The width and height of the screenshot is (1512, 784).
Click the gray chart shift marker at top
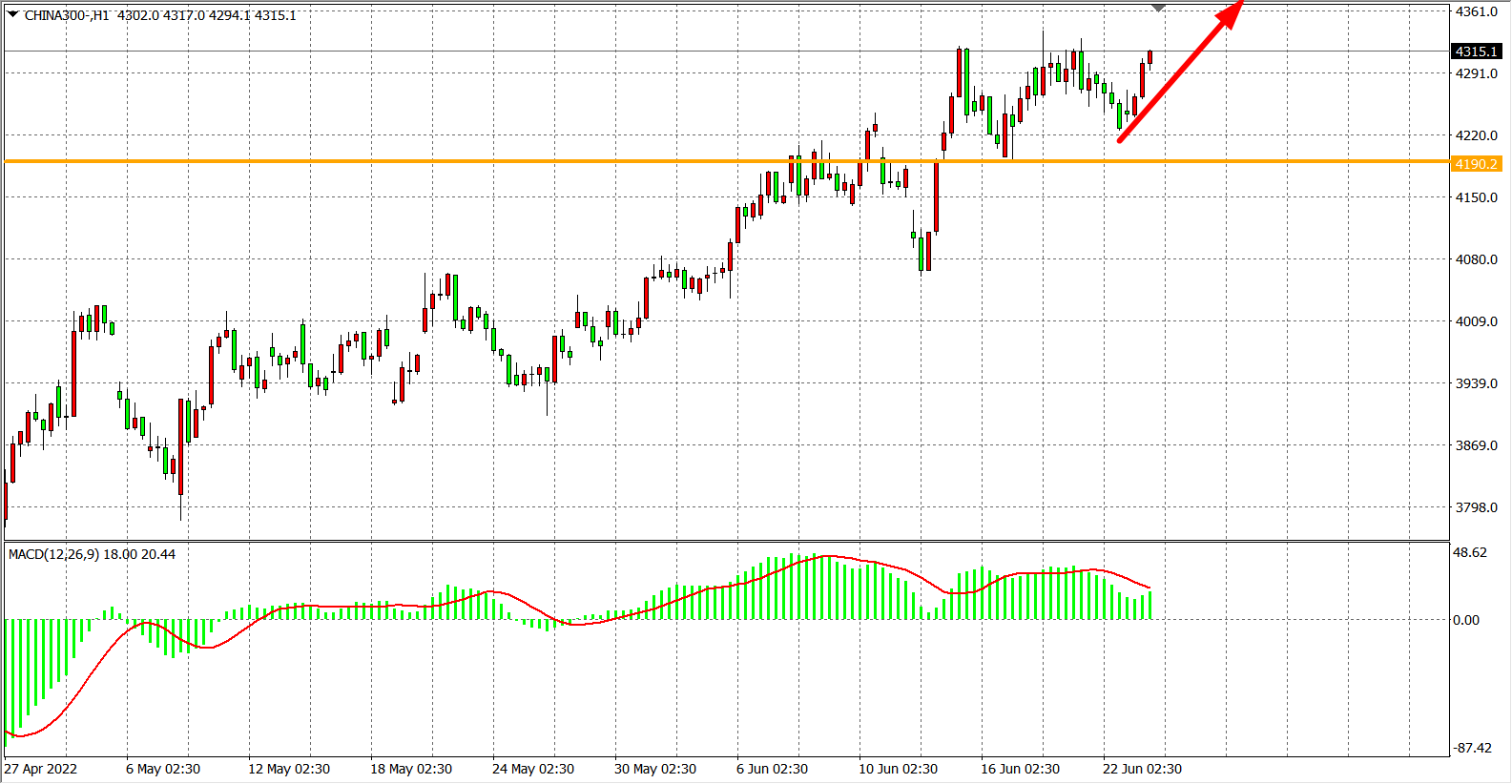1158,8
